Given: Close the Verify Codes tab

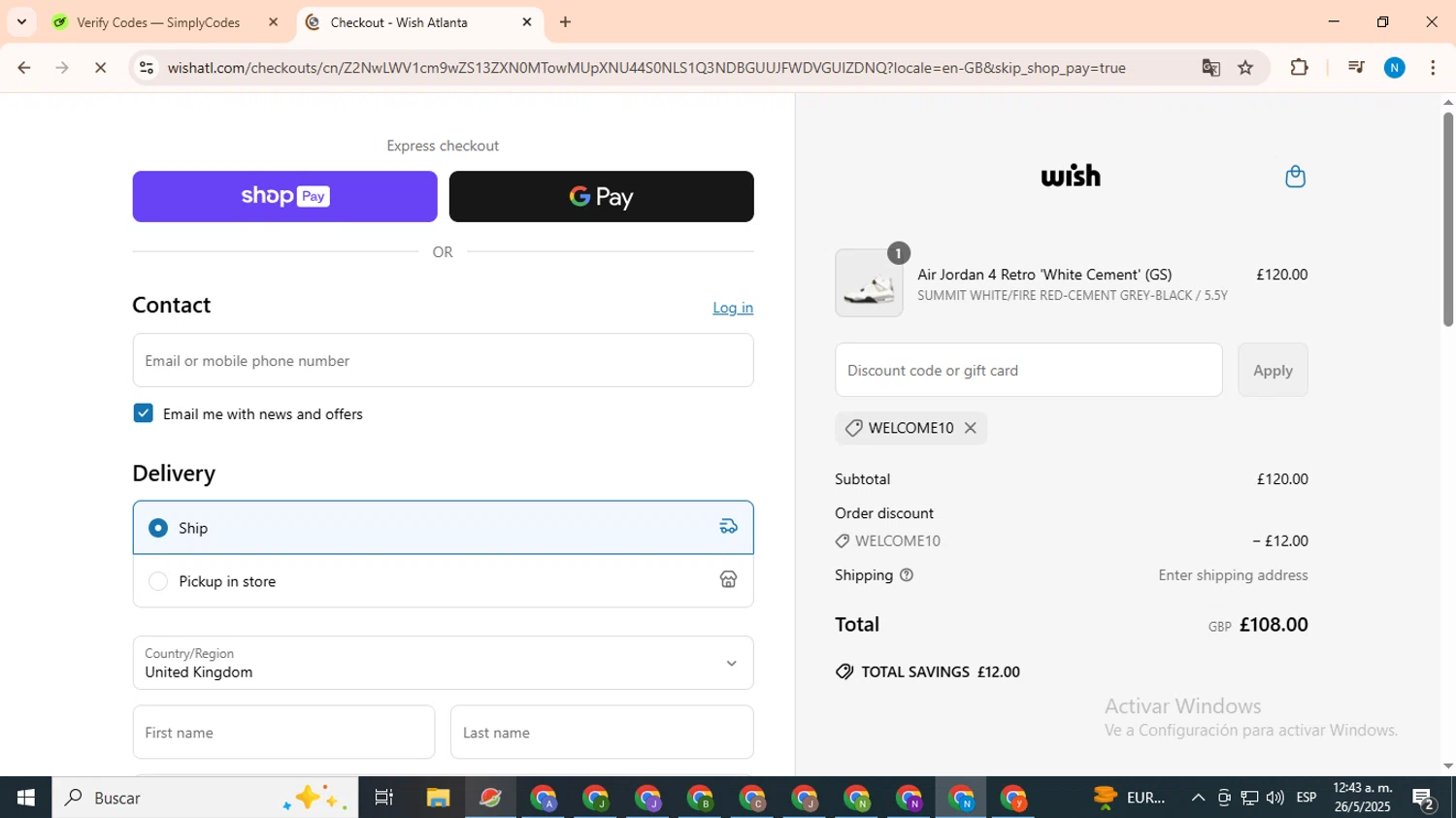Looking at the screenshot, I should pos(274,22).
